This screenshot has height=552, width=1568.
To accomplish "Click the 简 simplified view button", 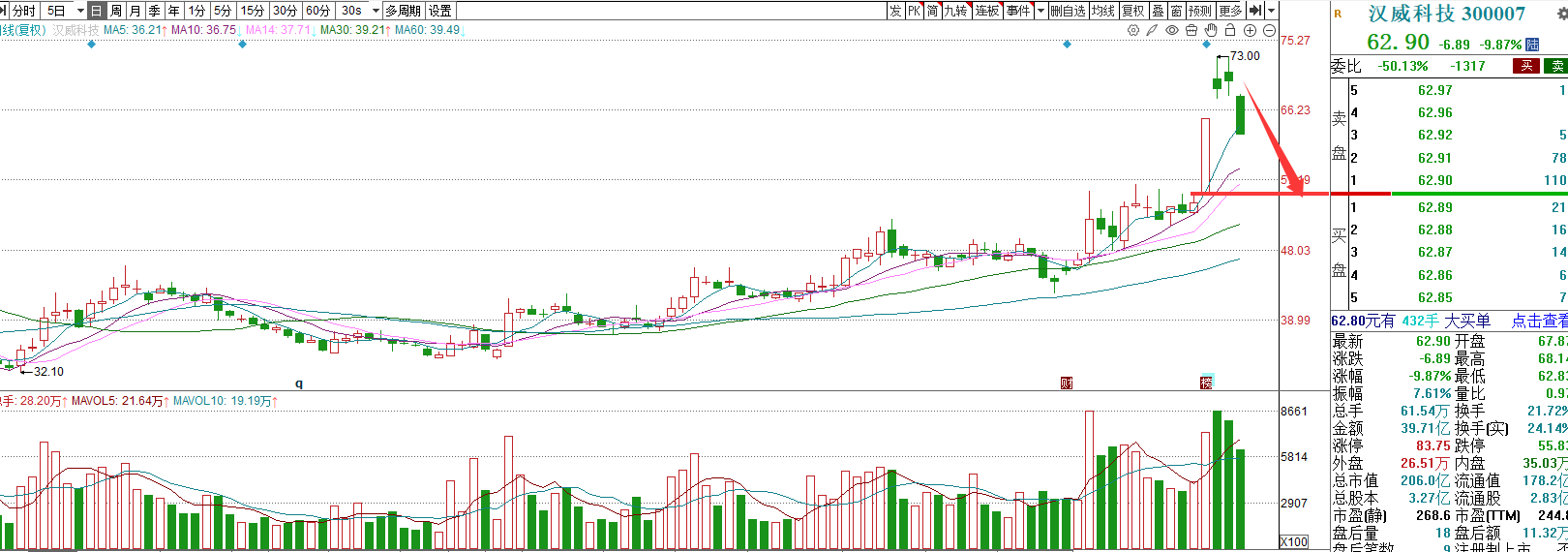I will 933,11.
